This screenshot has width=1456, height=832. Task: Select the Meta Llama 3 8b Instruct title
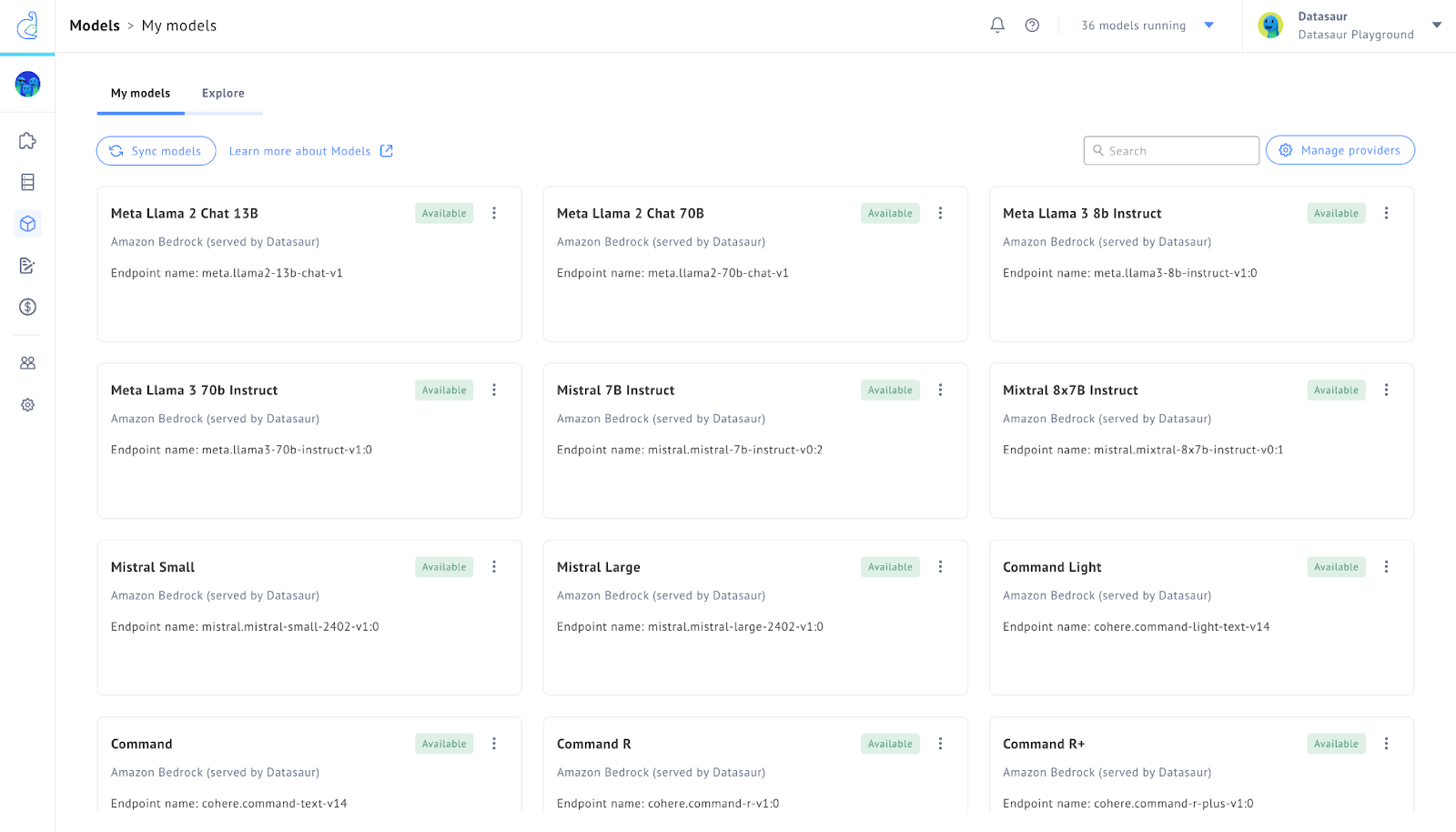point(1082,213)
